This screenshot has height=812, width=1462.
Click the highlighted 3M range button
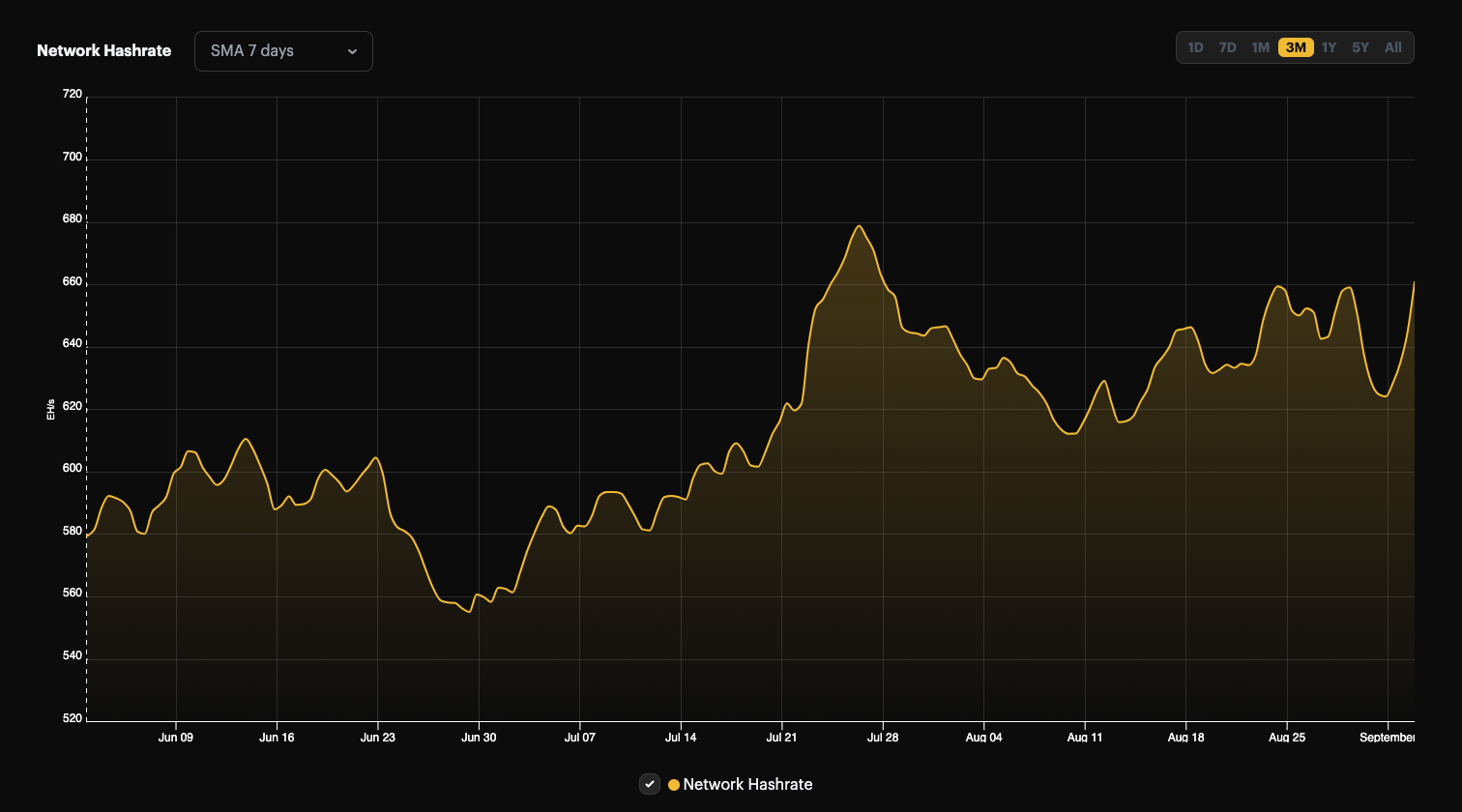[x=1295, y=46]
